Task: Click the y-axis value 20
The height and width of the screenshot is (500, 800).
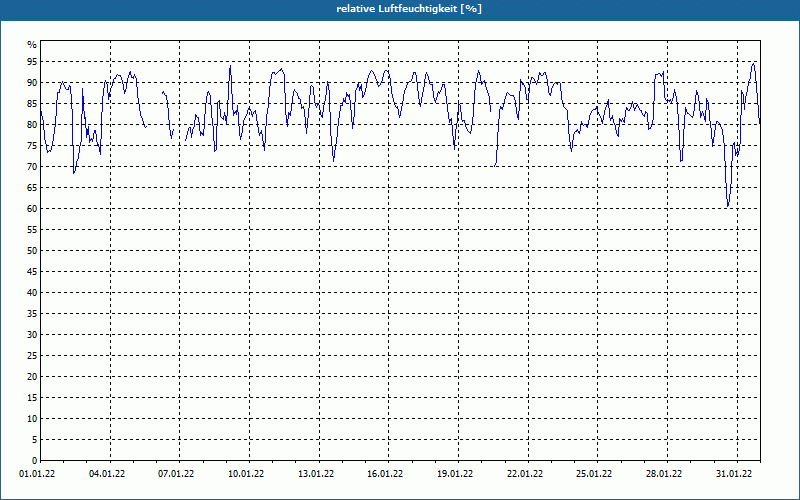Action: [32, 377]
